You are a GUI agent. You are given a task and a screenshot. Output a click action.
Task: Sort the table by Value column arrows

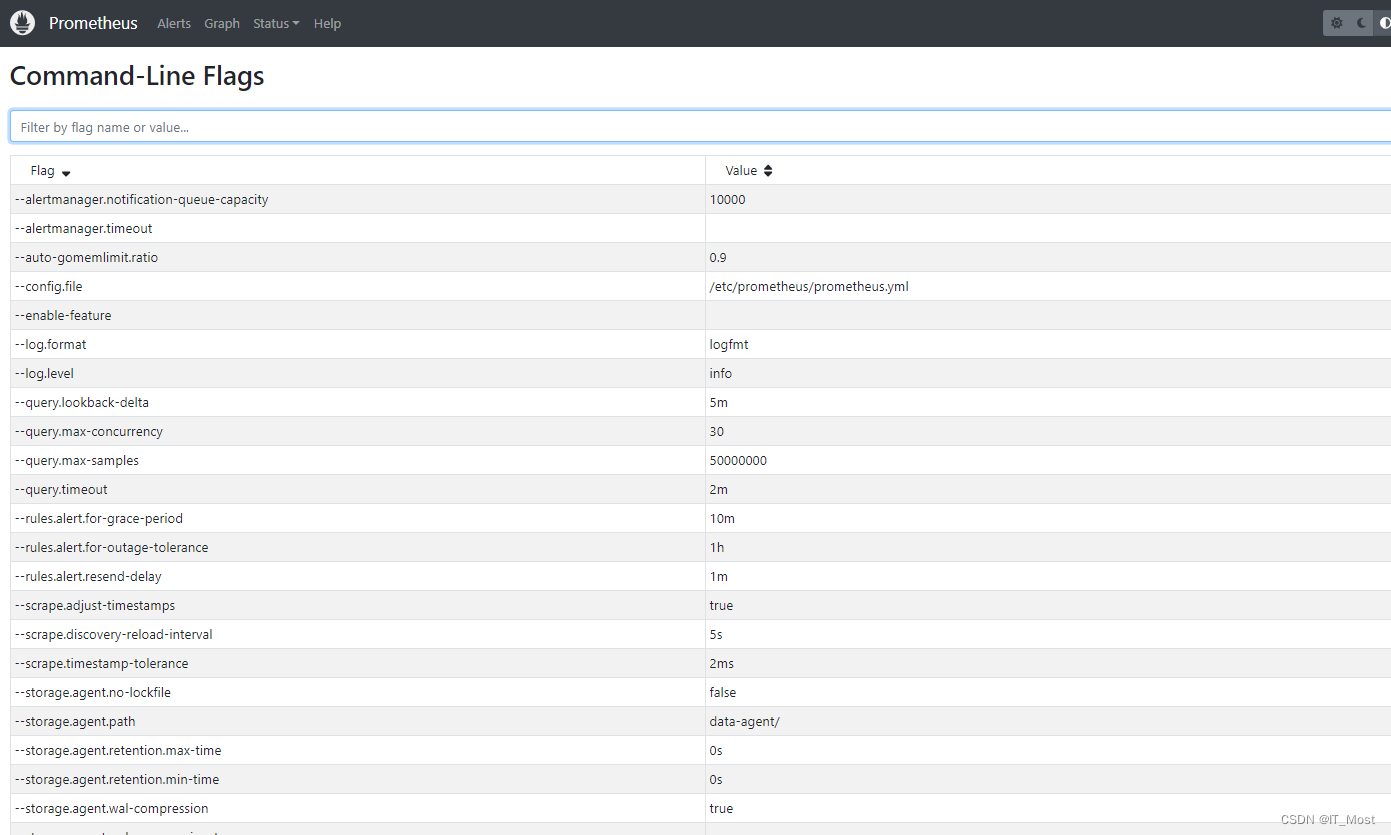pyautogui.click(x=768, y=171)
